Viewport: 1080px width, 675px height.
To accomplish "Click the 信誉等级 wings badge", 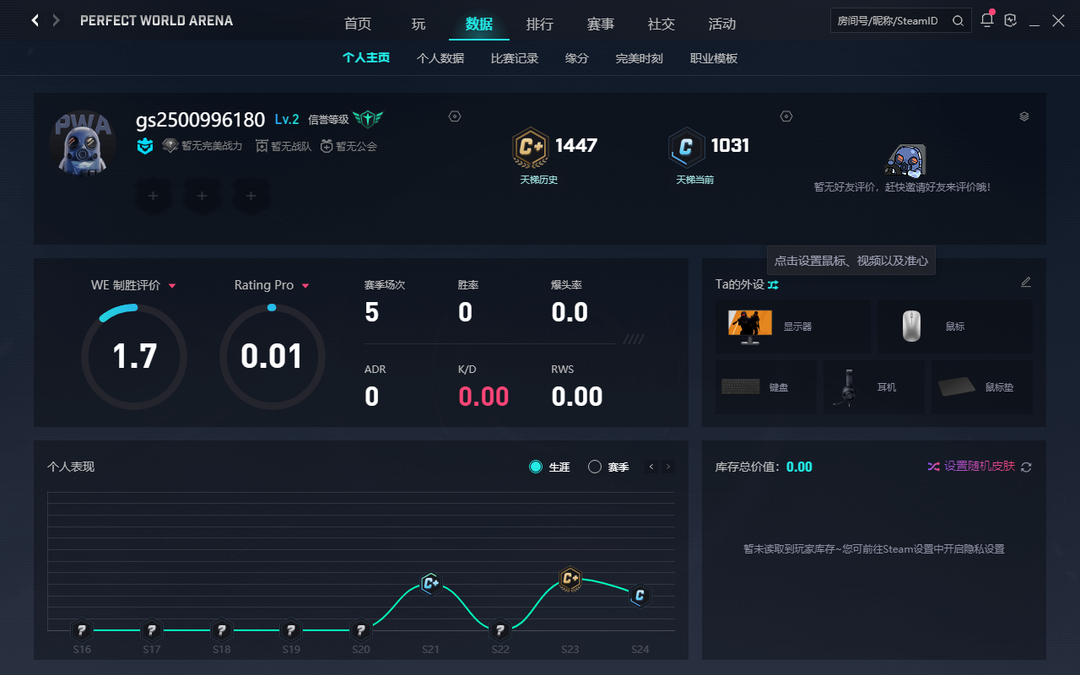I will pos(368,118).
